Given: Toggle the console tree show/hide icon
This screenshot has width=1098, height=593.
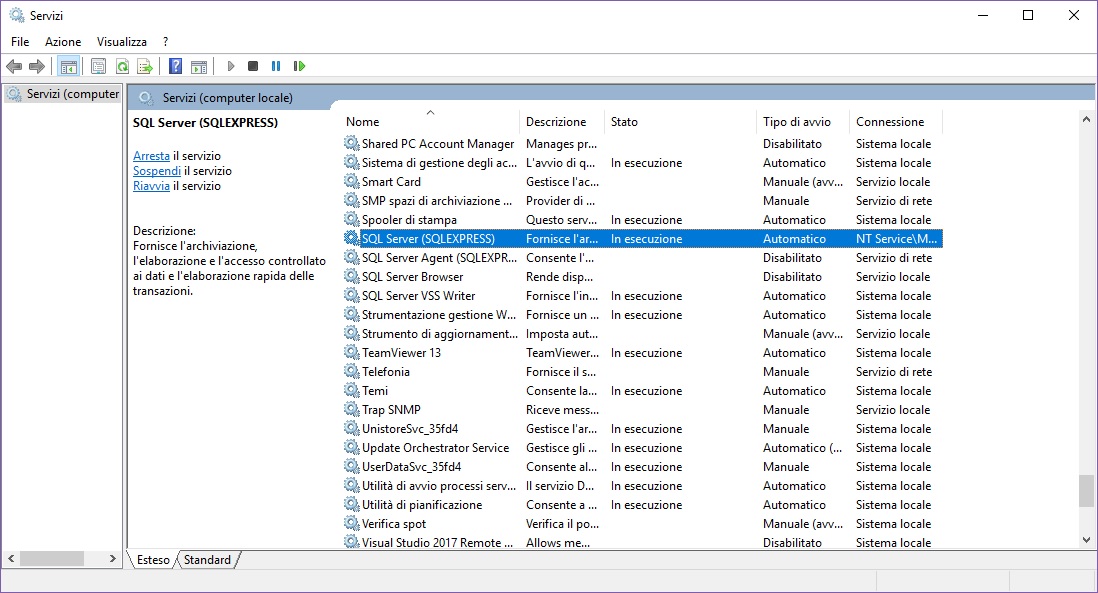Looking at the screenshot, I should tap(69, 67).
